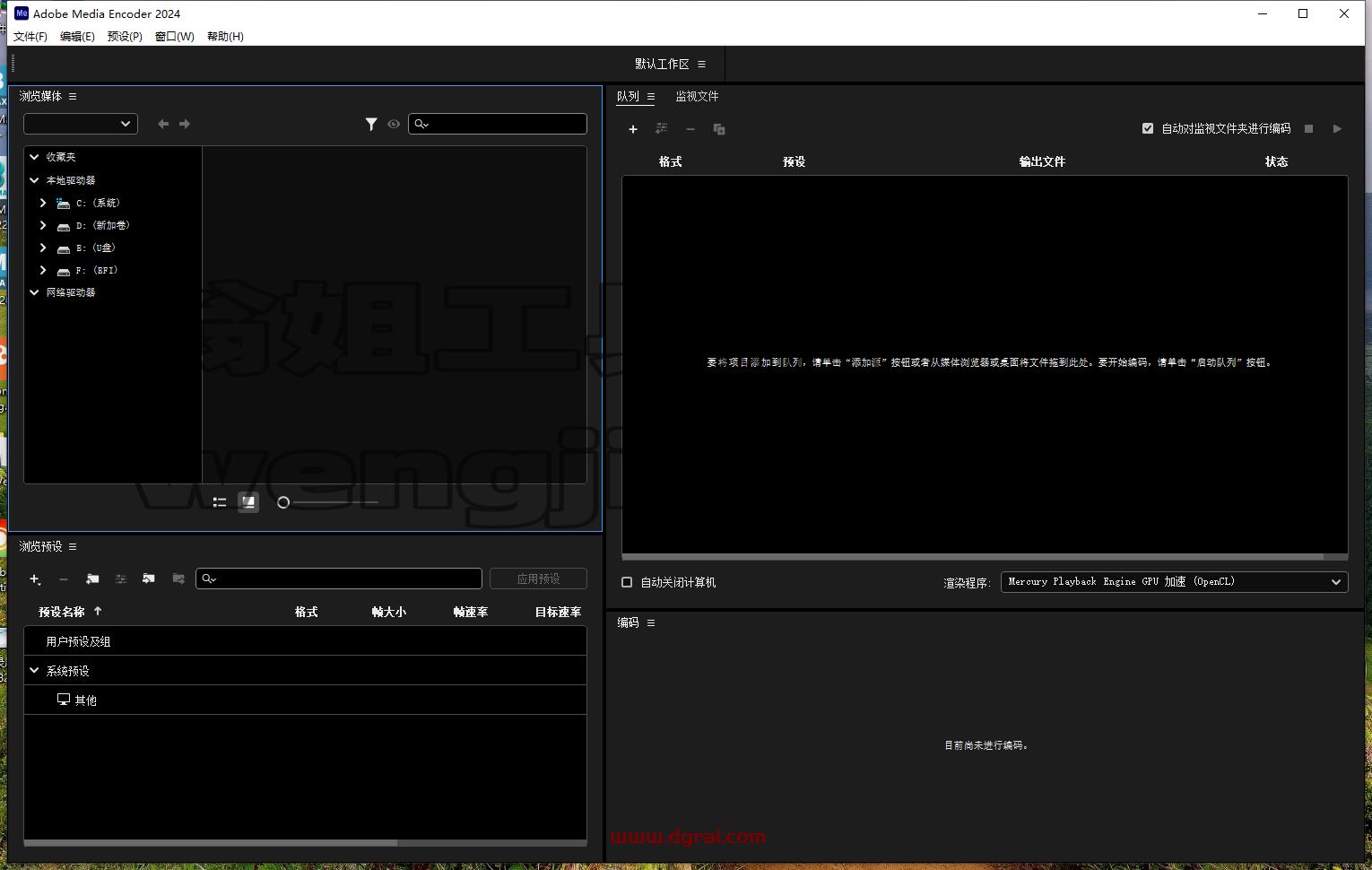Select the C: (系统) drive label
Image resolution: width=1372 pixels, height=870 pixels.
coord(98,203)
